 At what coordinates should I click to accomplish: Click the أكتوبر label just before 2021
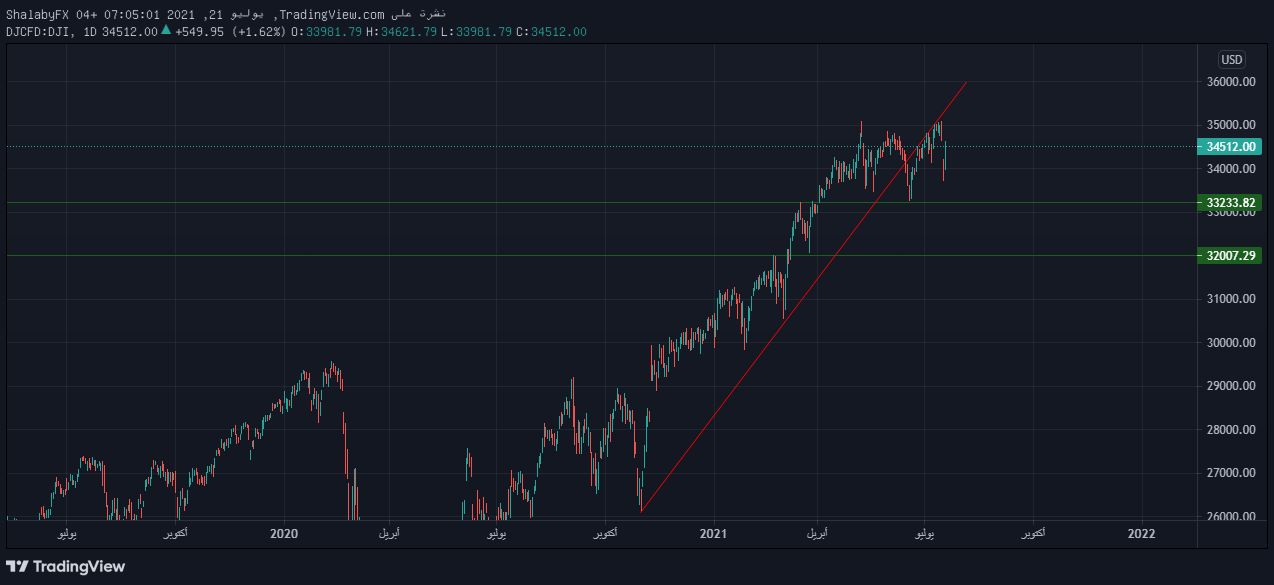pos(605,535)
